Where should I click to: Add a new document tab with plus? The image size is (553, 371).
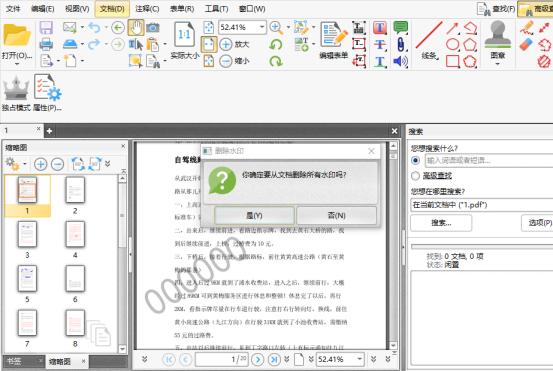[49, 131]
